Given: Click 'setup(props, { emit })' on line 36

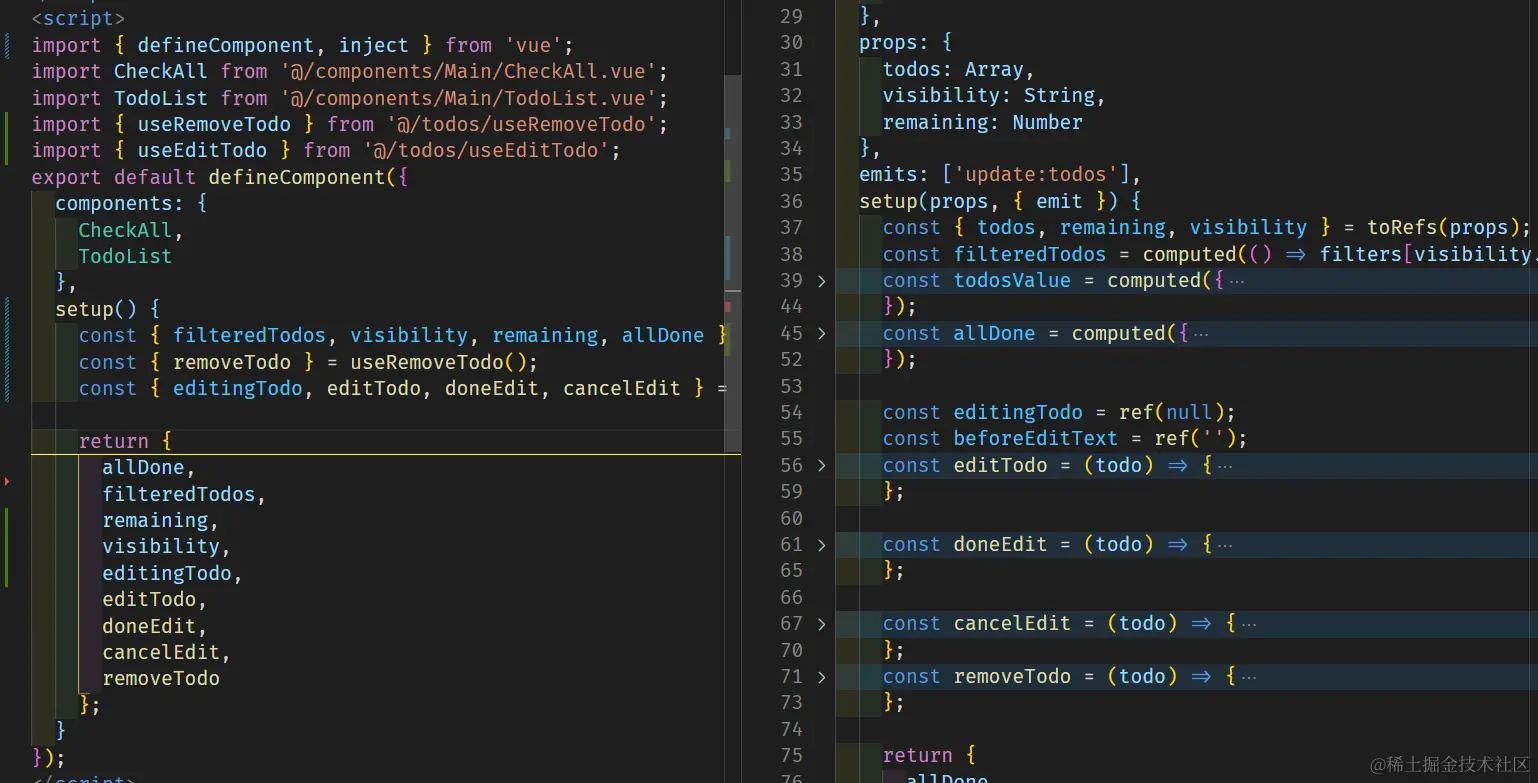Looking at the screenshot, I should coord(989,201).
